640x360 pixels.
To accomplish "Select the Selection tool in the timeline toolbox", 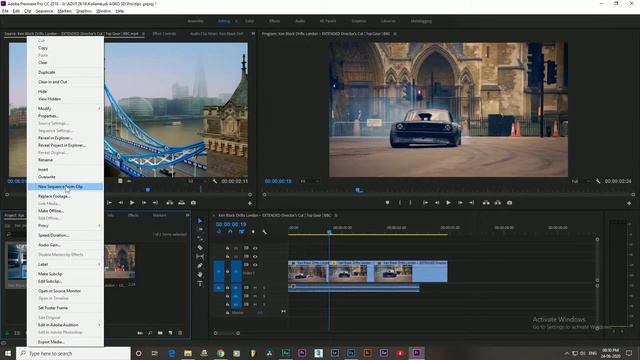I will pyautogui.click(x=200, y=220).
